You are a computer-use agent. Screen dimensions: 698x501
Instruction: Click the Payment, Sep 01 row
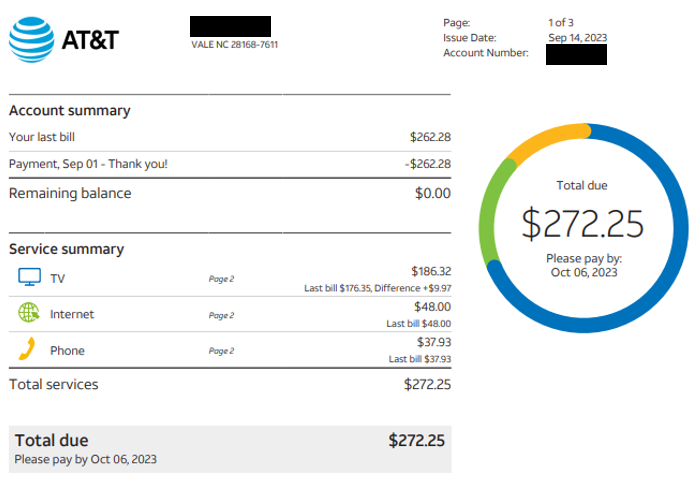(x=230, y=164)
